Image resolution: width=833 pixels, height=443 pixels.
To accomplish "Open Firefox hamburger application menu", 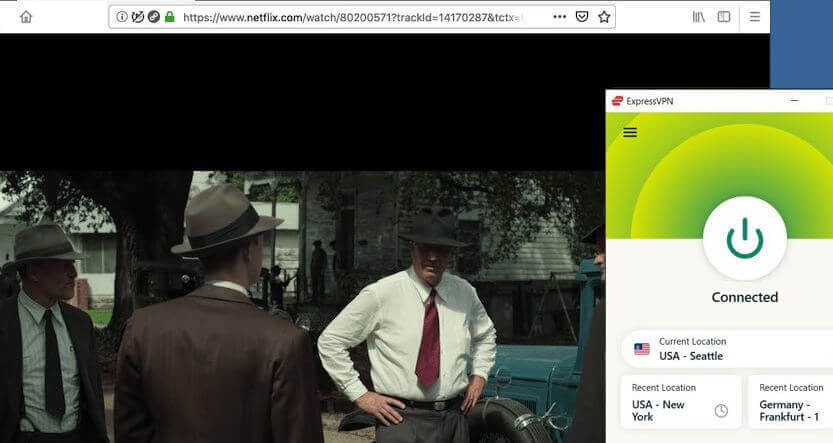I will (x=755, y=17).
